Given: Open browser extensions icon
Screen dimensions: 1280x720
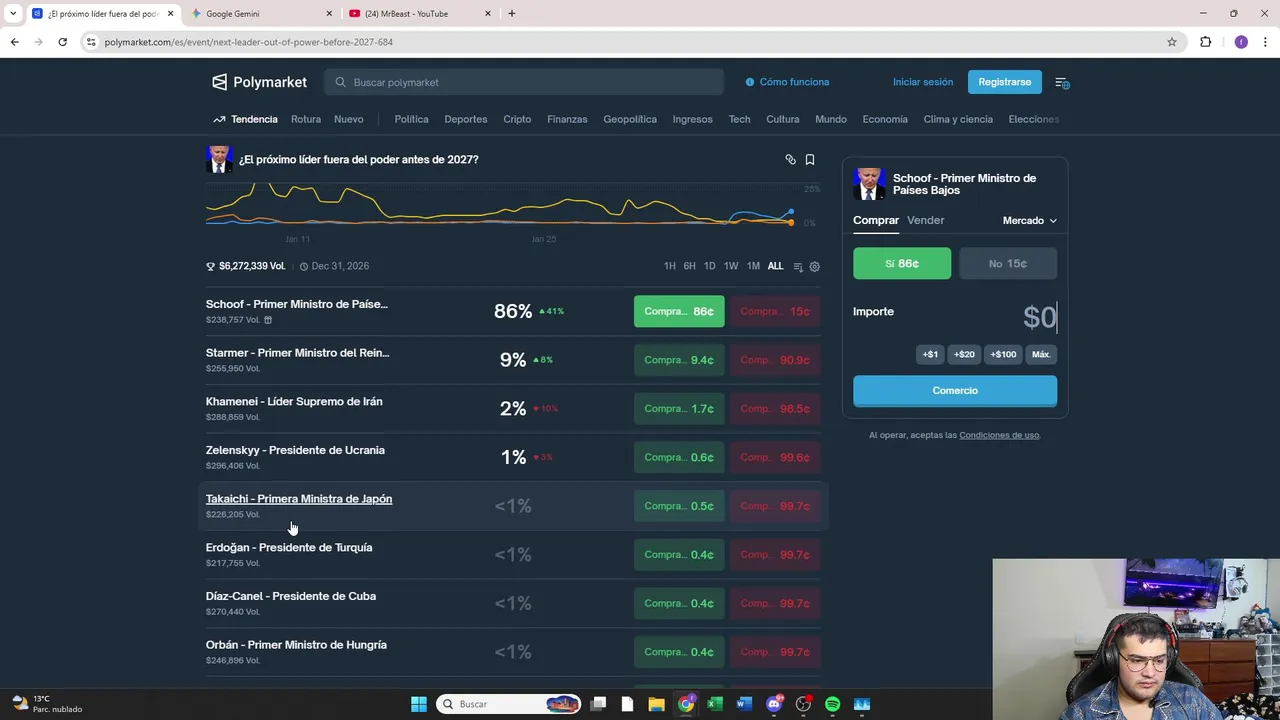Looking at the screenshot, I should point(1205,42).
